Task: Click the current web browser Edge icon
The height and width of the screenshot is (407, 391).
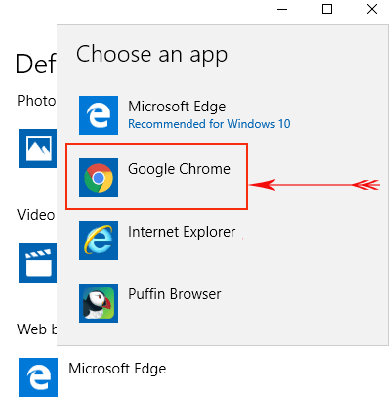Action: [x=38, y=378]
